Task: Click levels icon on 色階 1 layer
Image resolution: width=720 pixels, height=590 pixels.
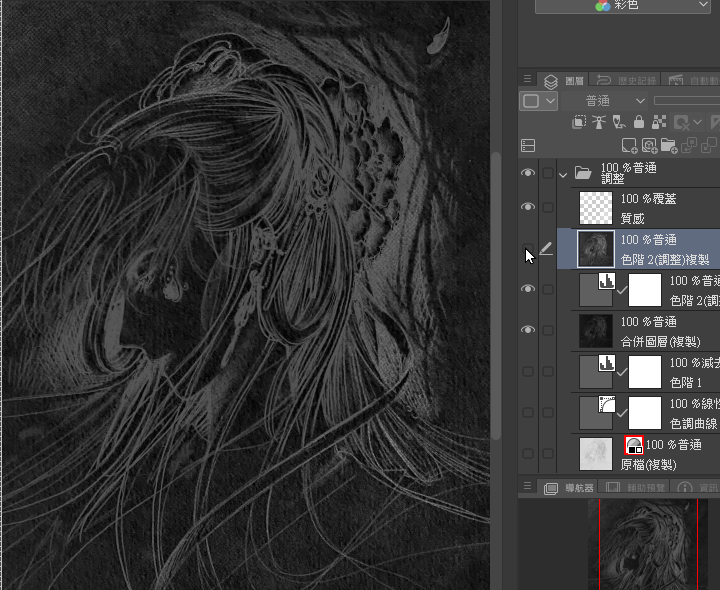Action: pos(607,363)
